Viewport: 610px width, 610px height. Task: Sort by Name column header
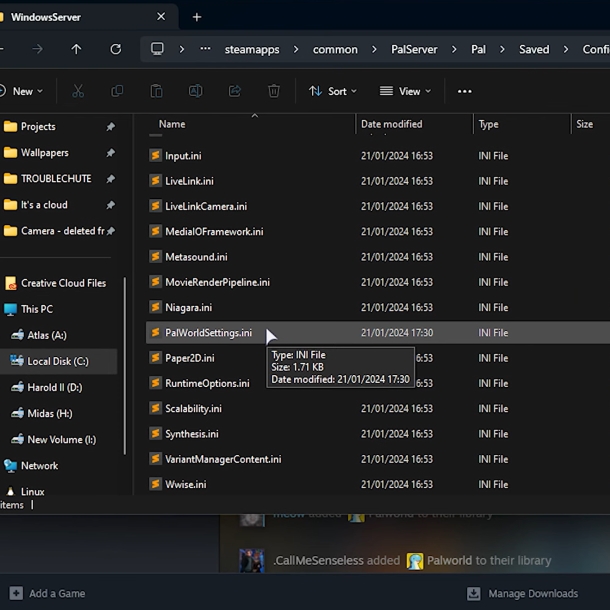pos(172,124)
